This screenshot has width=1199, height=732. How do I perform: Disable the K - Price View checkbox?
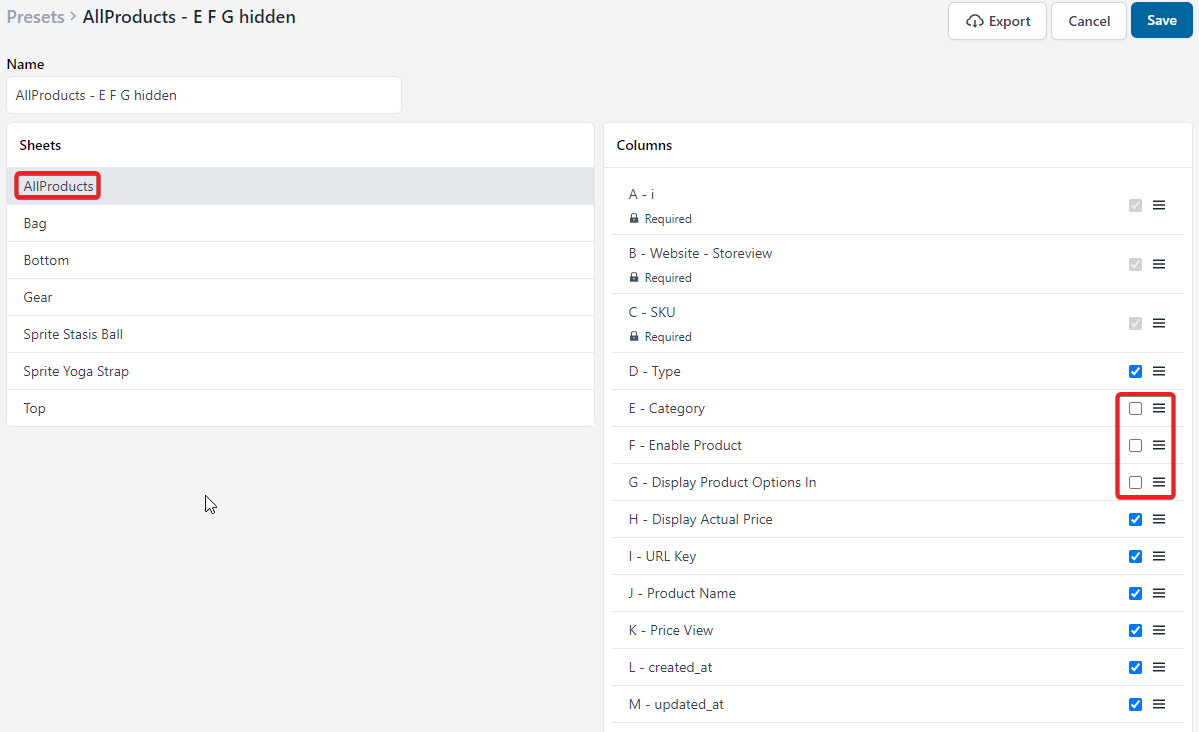pos(1136,630)
